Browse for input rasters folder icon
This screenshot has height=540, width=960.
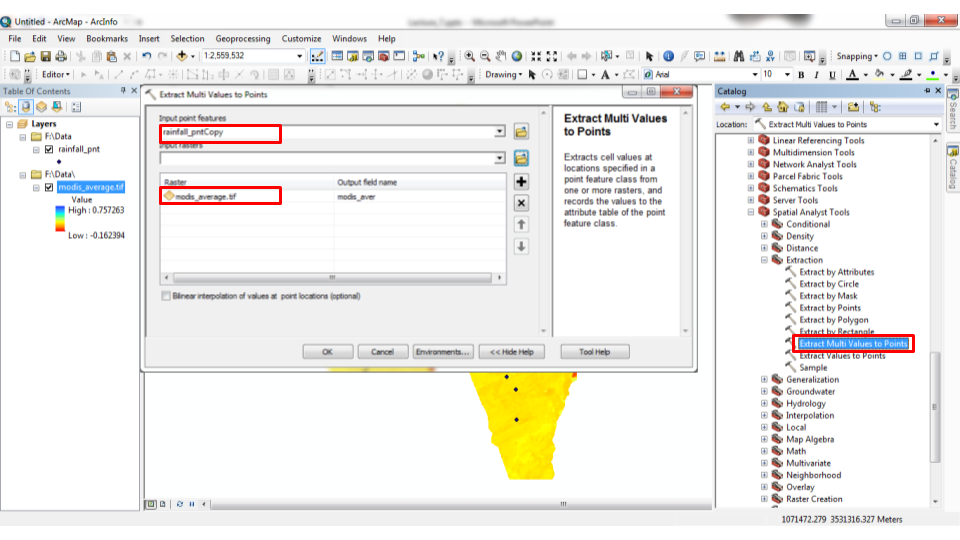521,159
